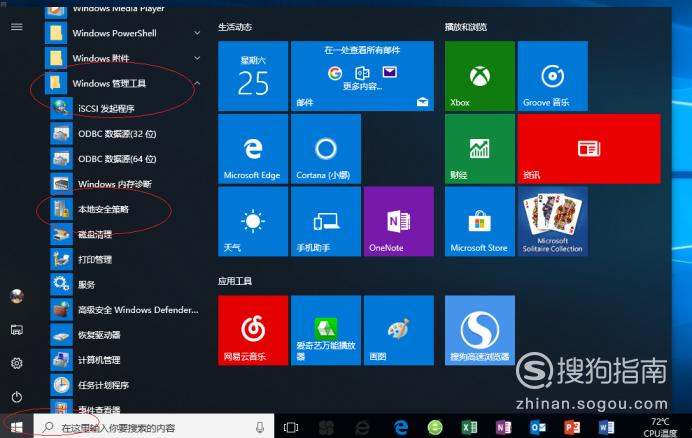Viewport: 692px width, 438px height.
Task: Open 服务 (Services) entry
Action: pyautogui.click(x=126, y=284)
